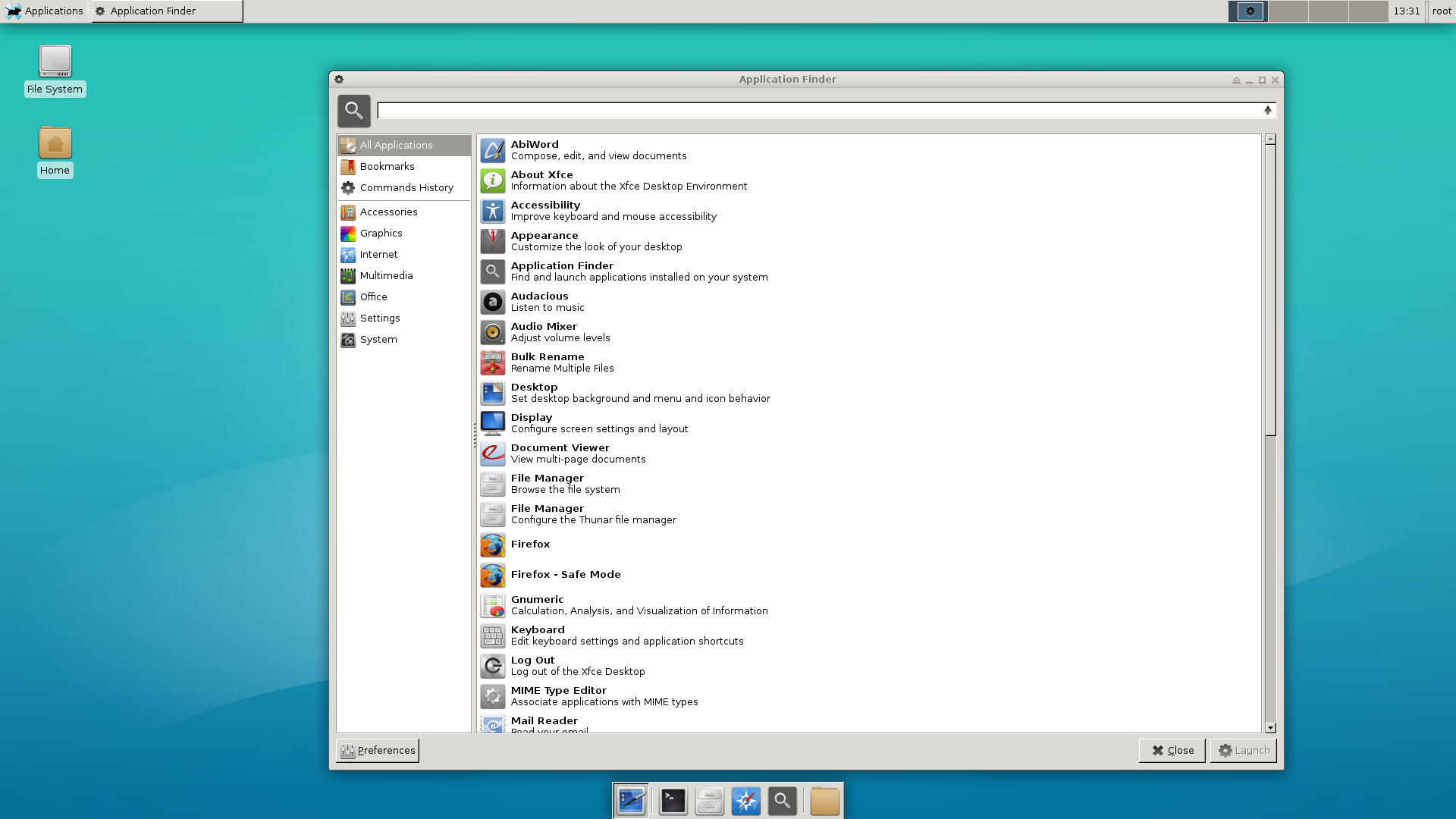The image size is (1456, 819).
Task: Select the File System desktop icon
Action: pos(55,71)
